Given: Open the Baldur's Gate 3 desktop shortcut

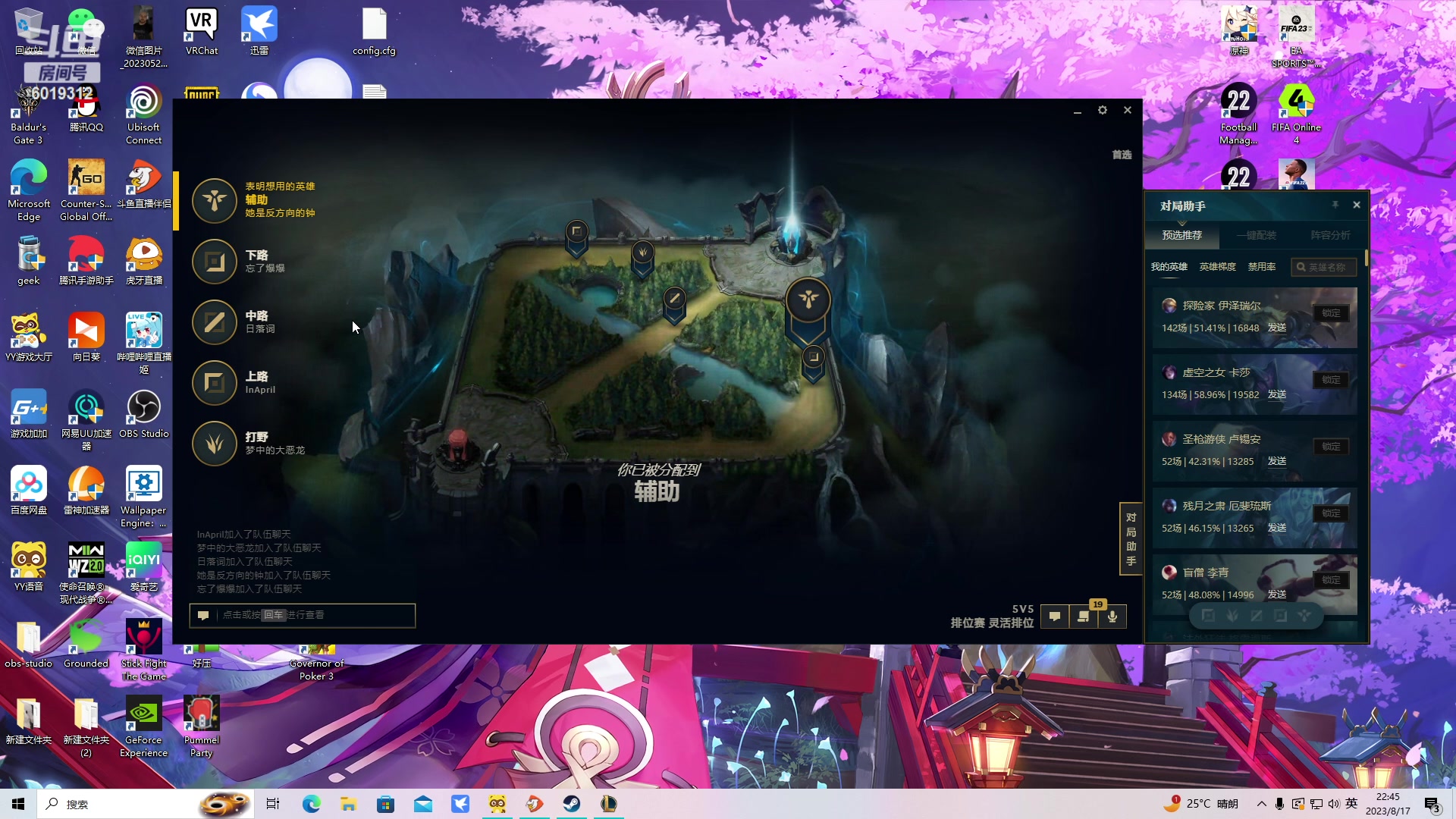Looking at the screenshot, I should point(29,114).
